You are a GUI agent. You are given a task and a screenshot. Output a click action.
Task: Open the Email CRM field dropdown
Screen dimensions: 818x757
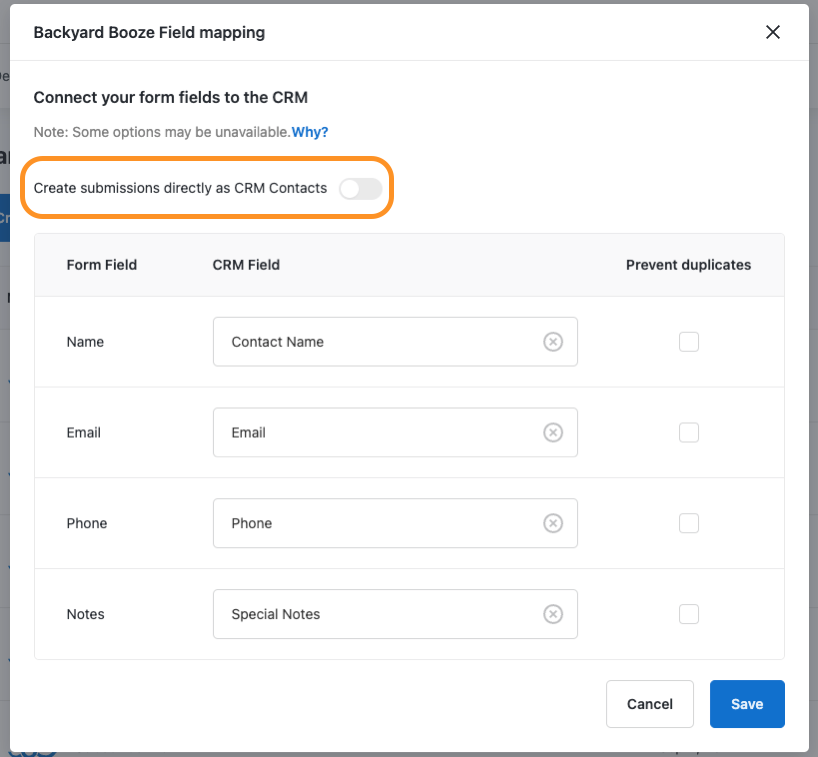[395, 432]
